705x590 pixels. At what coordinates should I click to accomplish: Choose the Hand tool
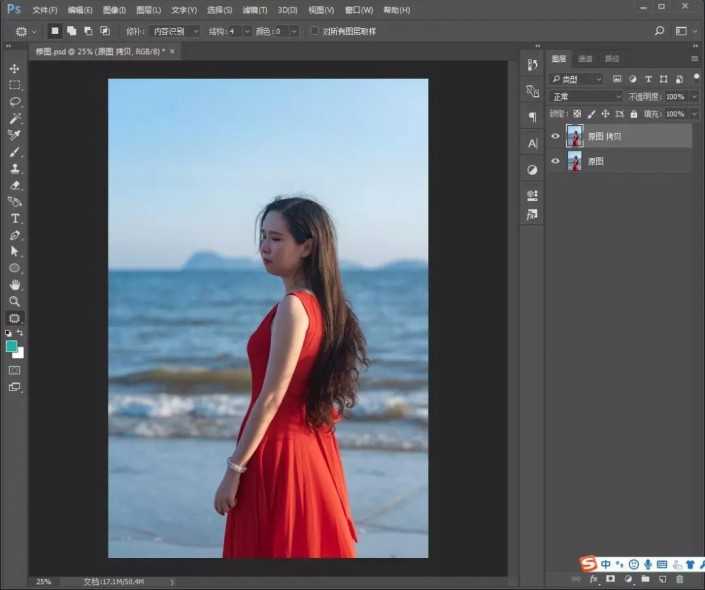(15, 285)
